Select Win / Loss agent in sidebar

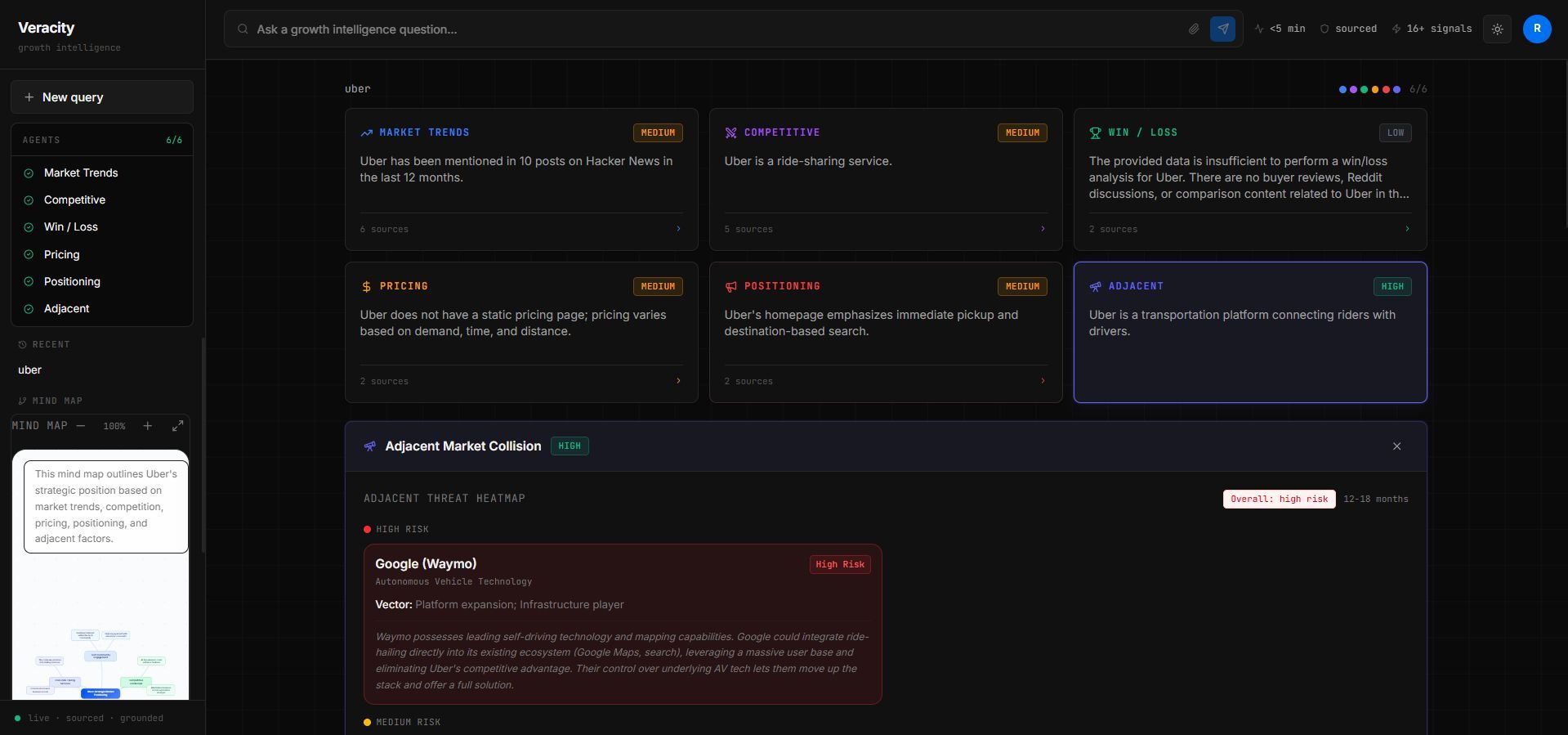pos(102,226)
